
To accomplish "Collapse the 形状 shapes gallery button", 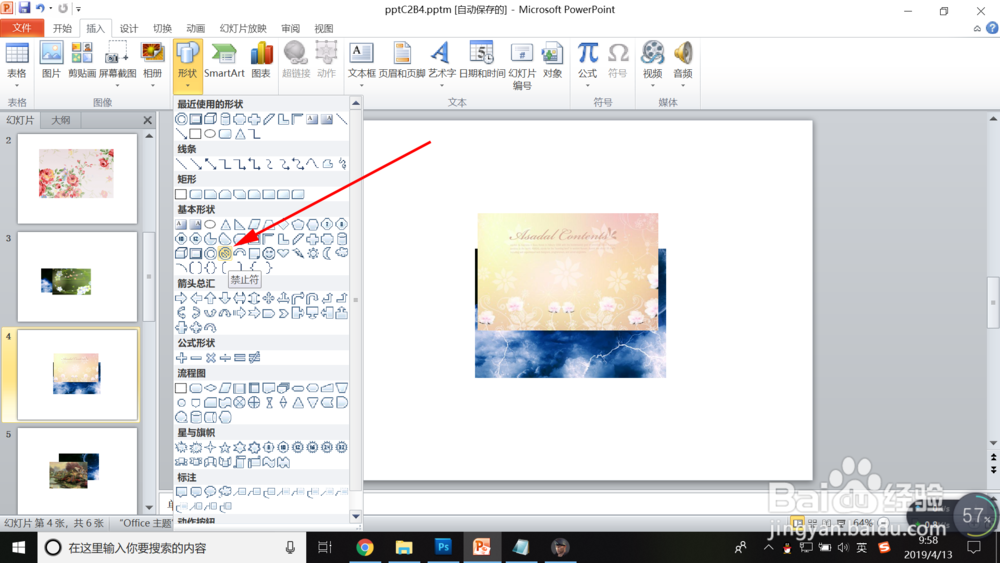I will point(188,65).
